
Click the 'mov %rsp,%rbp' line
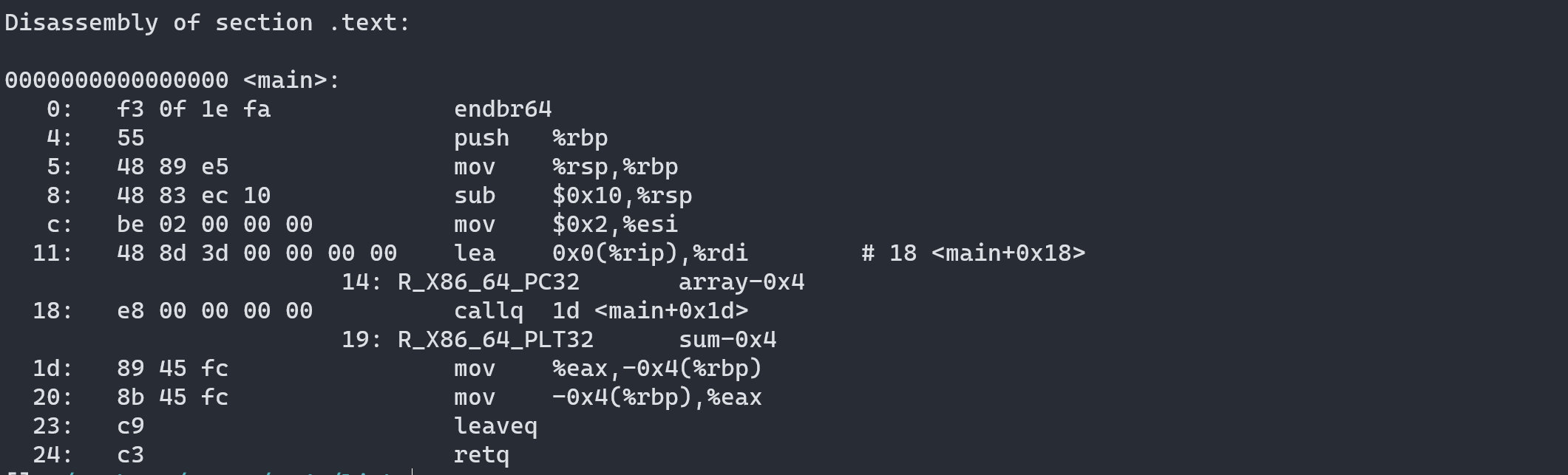(x=566, y=167)
